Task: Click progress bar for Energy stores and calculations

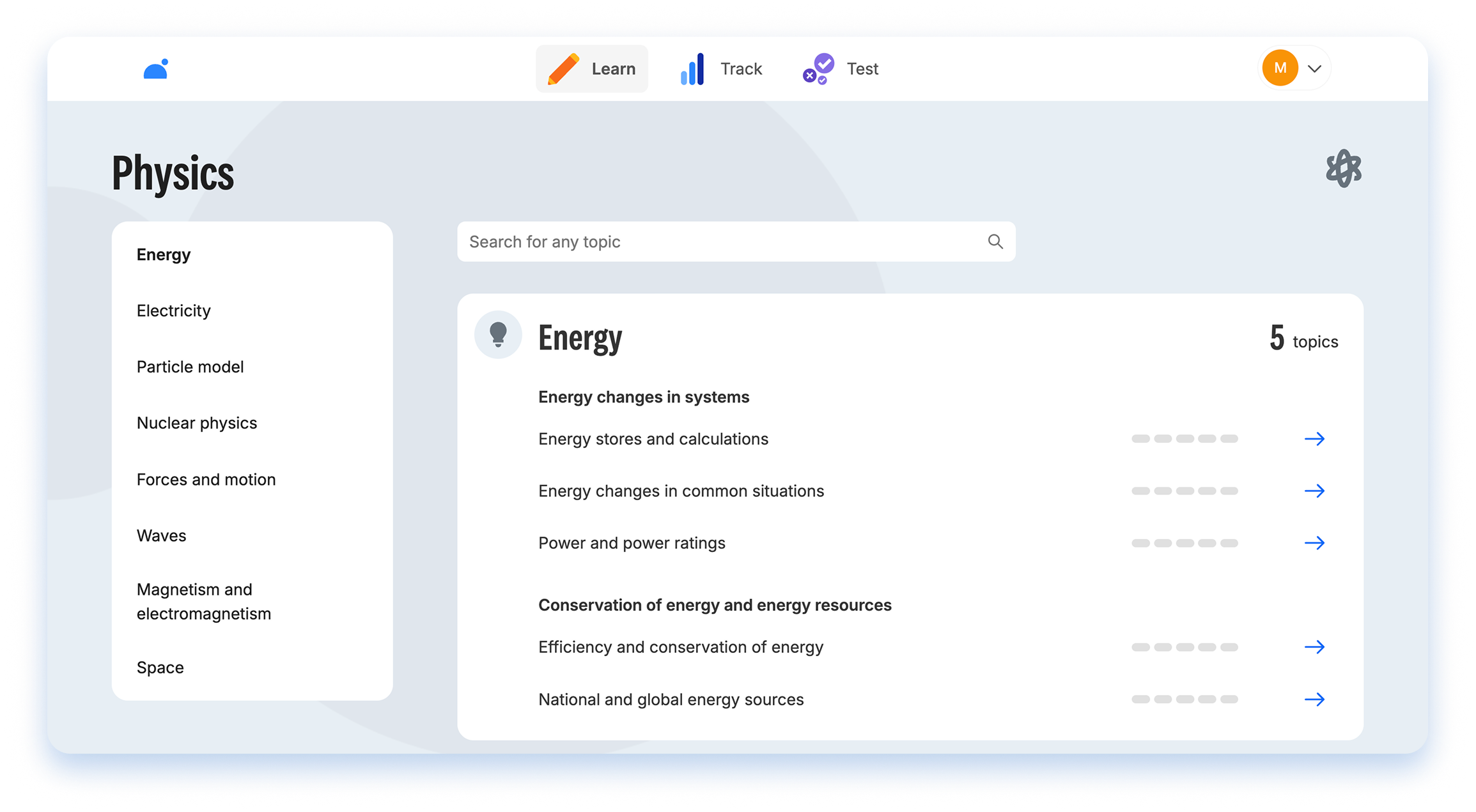Action: [x=1185, y=439]
